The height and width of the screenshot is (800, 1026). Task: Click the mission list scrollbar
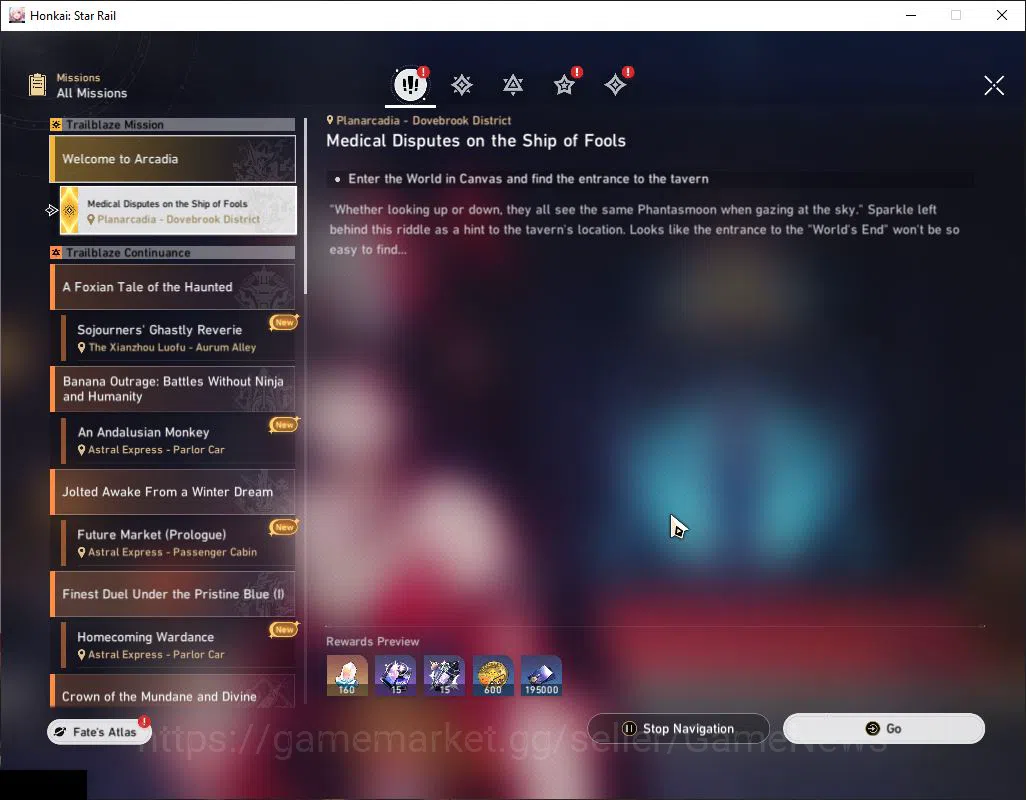coord(306,206)
